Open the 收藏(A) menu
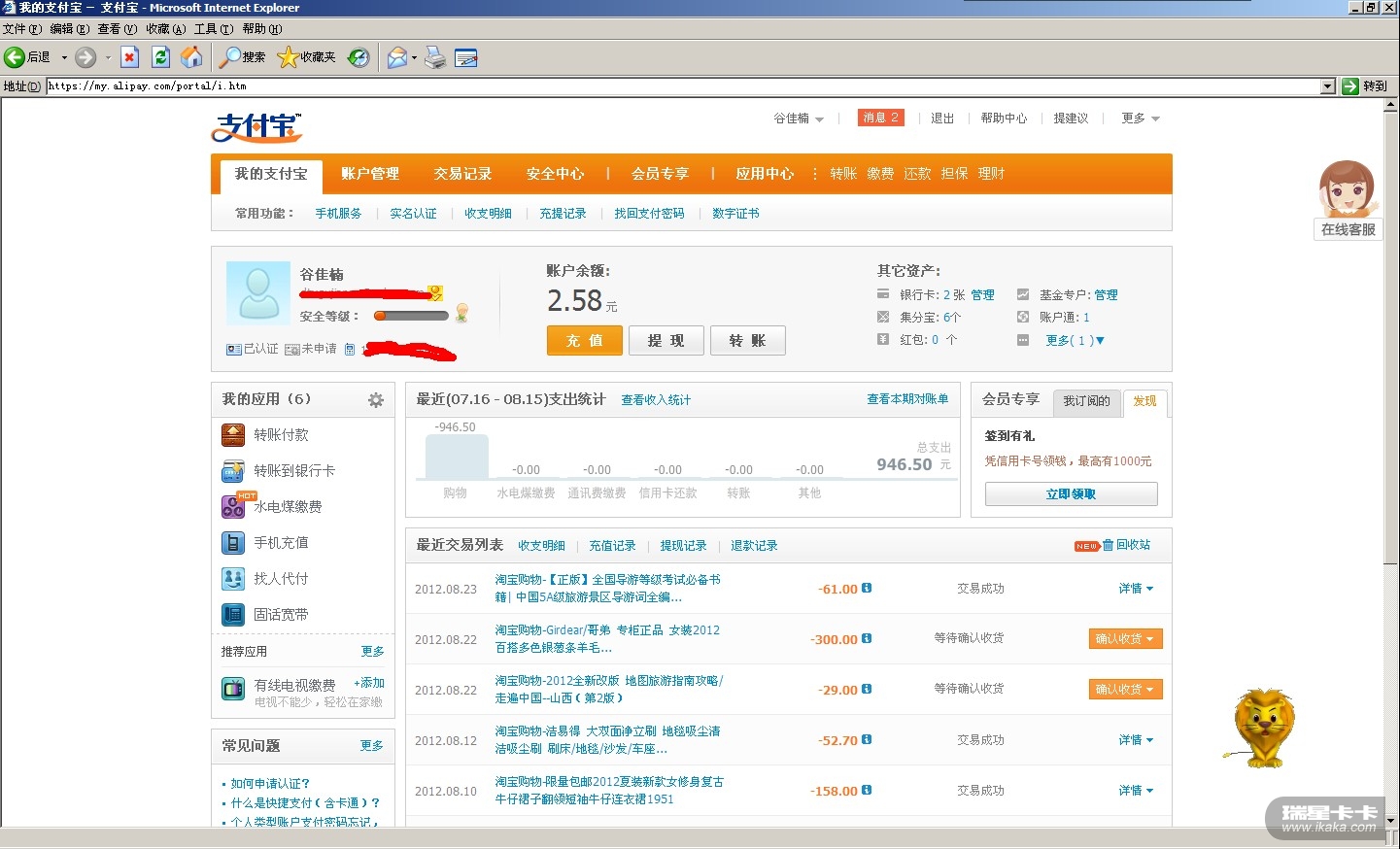1400x849 pixels. coord(165,29)
